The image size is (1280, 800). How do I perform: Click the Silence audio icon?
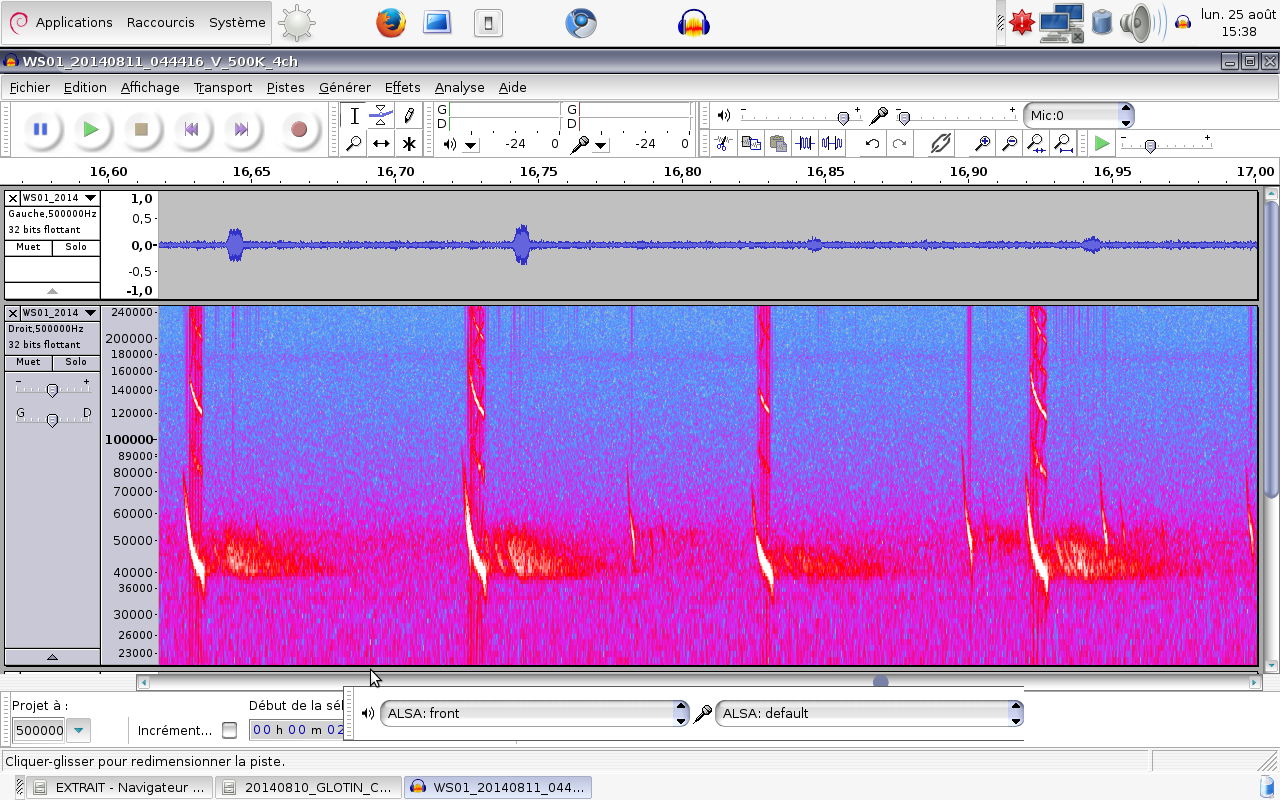coord(831,144)
